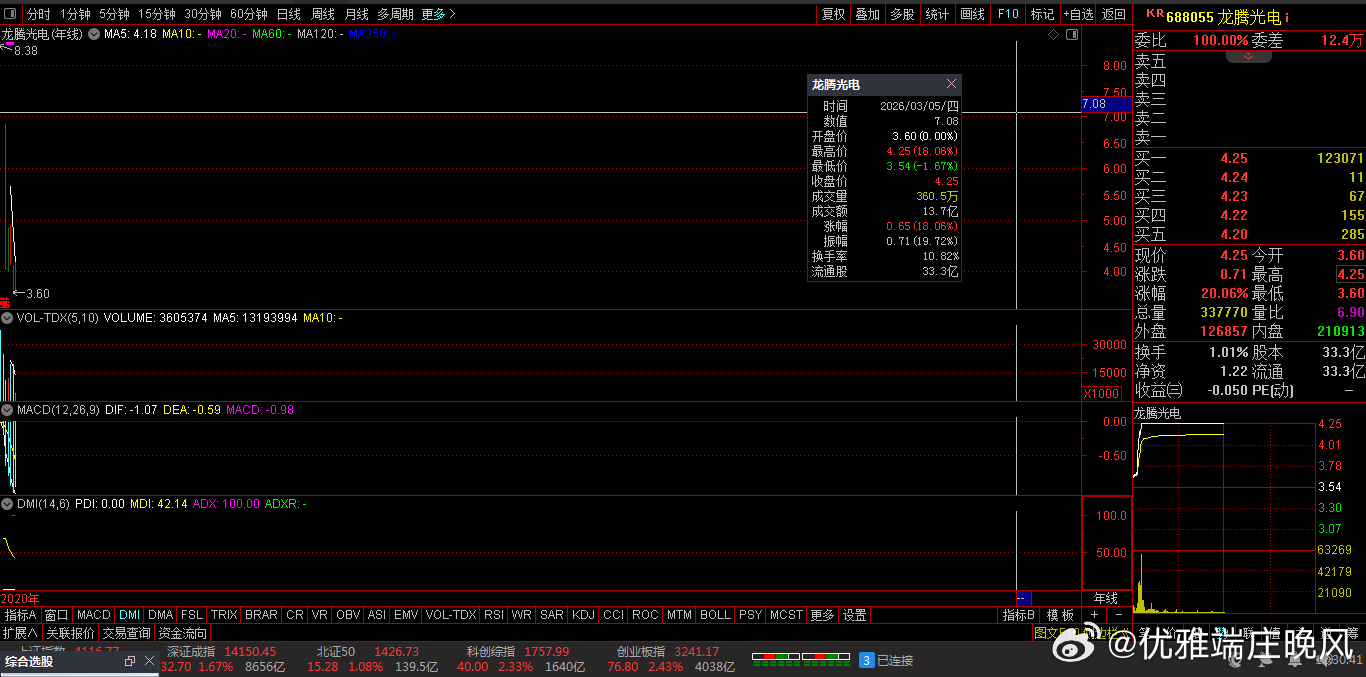Open the 统计 statistics tool

(x=937, y=14)
